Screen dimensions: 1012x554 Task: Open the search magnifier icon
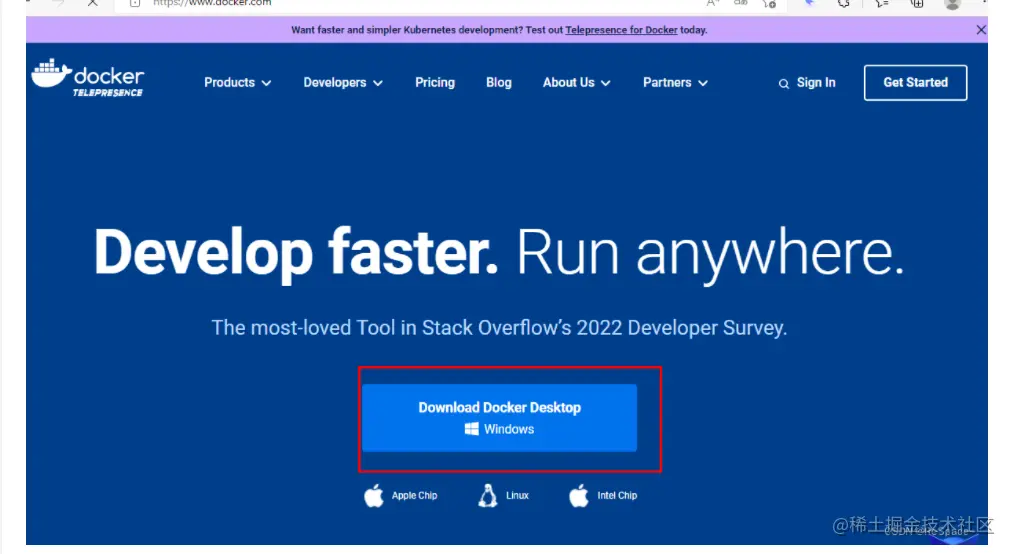click(x=784, y=83)
